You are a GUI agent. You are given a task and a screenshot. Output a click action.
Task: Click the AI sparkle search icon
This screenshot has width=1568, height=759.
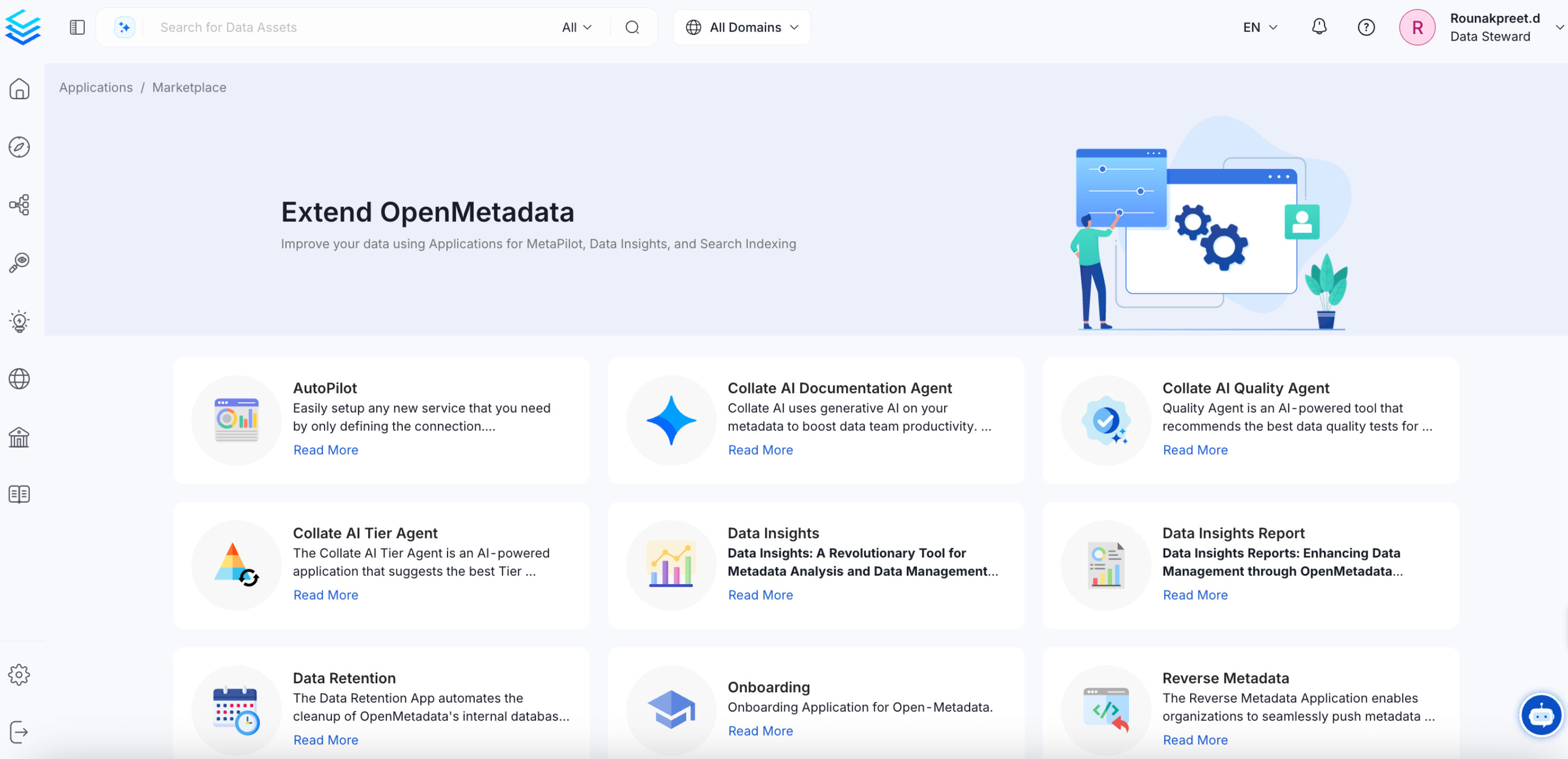124,27
